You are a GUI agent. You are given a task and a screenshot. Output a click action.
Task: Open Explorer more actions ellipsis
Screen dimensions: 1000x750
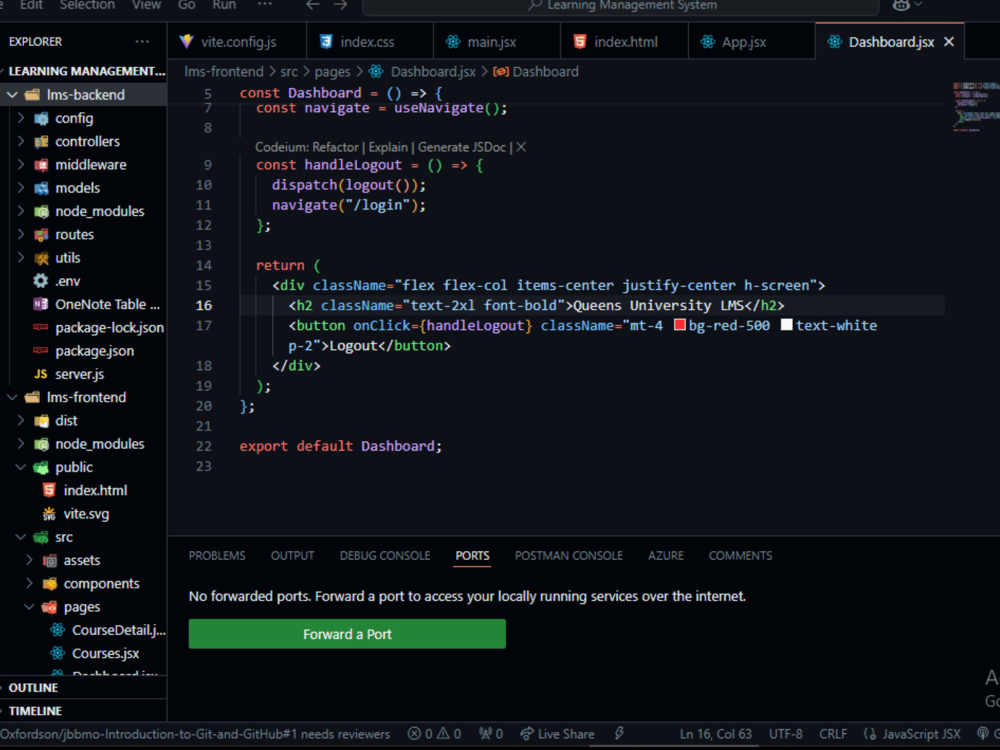[x=142, y=41]
